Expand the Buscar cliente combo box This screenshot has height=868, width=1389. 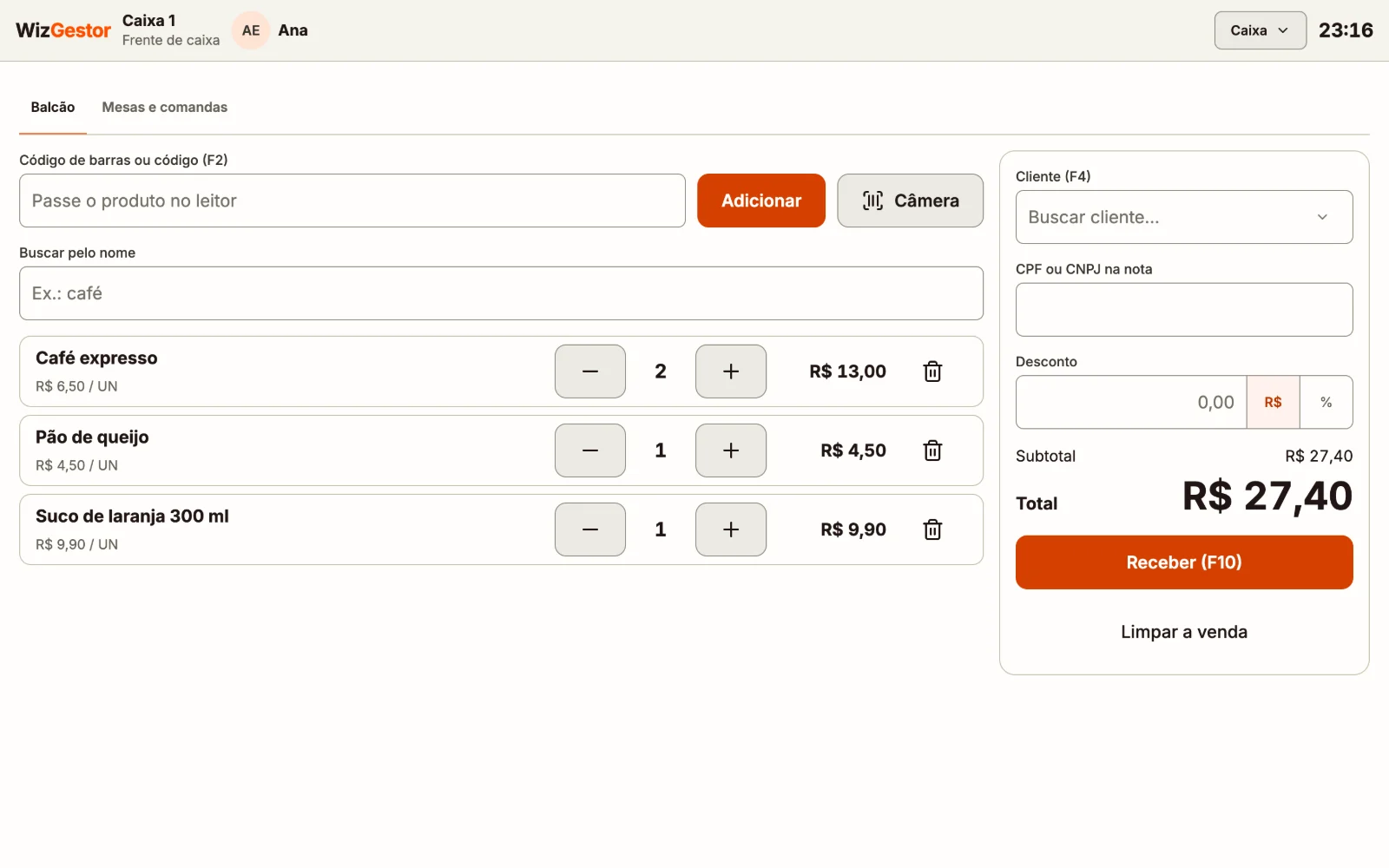tap(1184, 217)
